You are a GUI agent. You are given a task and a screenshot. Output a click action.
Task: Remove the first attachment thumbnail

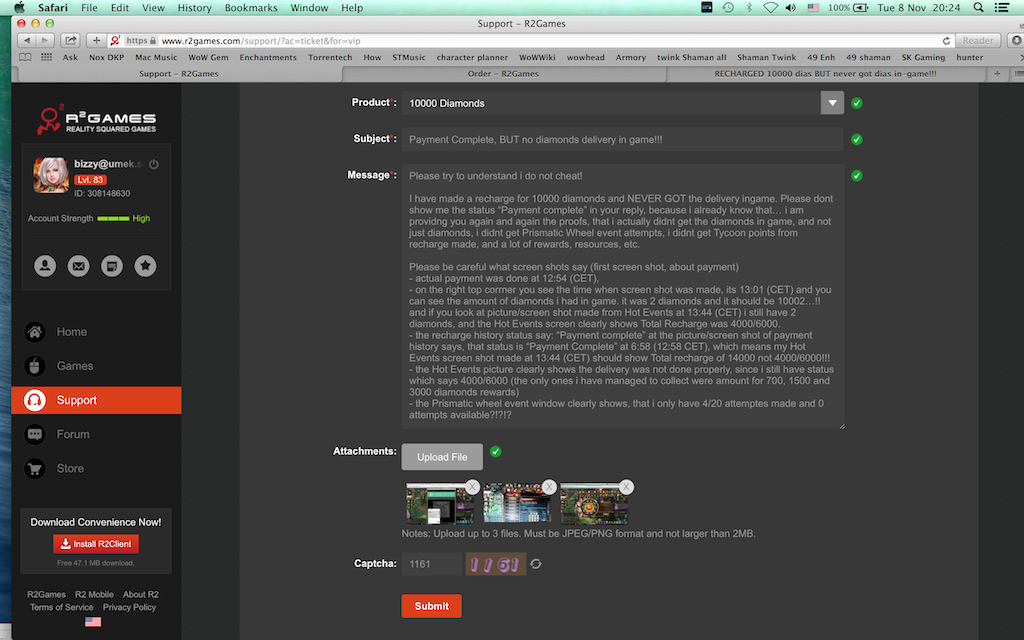pyautogui.click(x=471, y=487)
